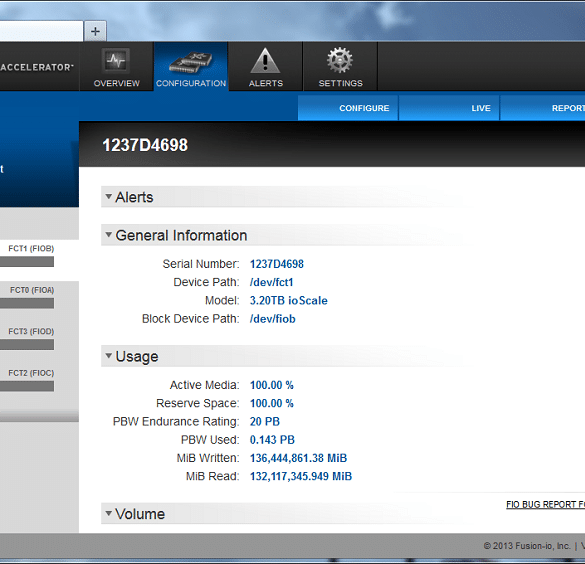Click the FCT1 (FIOB) usage bar
The width and height of the screenshot is (585, 564).
(x=27, y=262)
